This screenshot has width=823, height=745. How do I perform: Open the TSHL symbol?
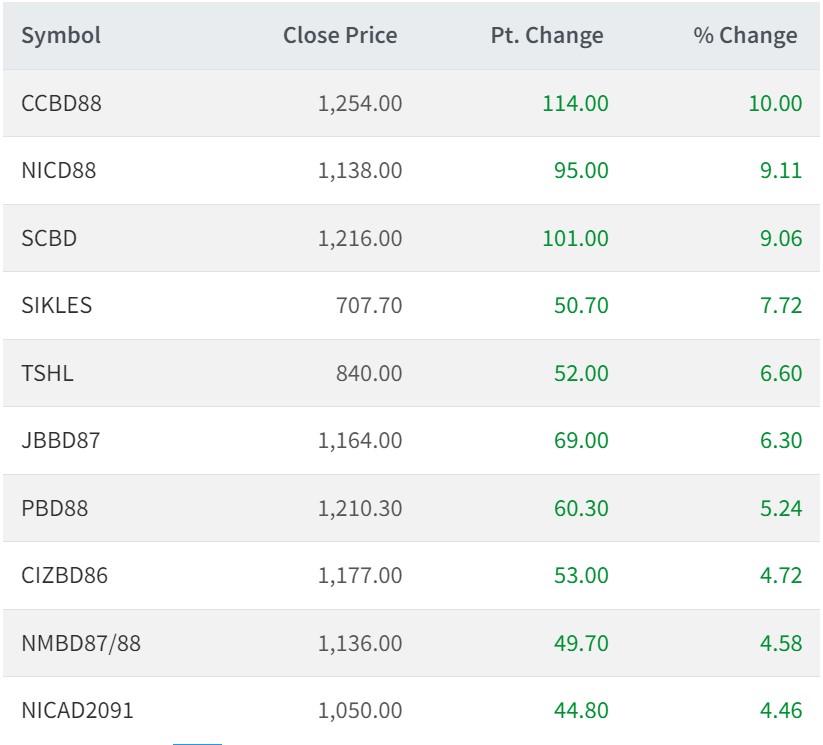click(47, 374)
